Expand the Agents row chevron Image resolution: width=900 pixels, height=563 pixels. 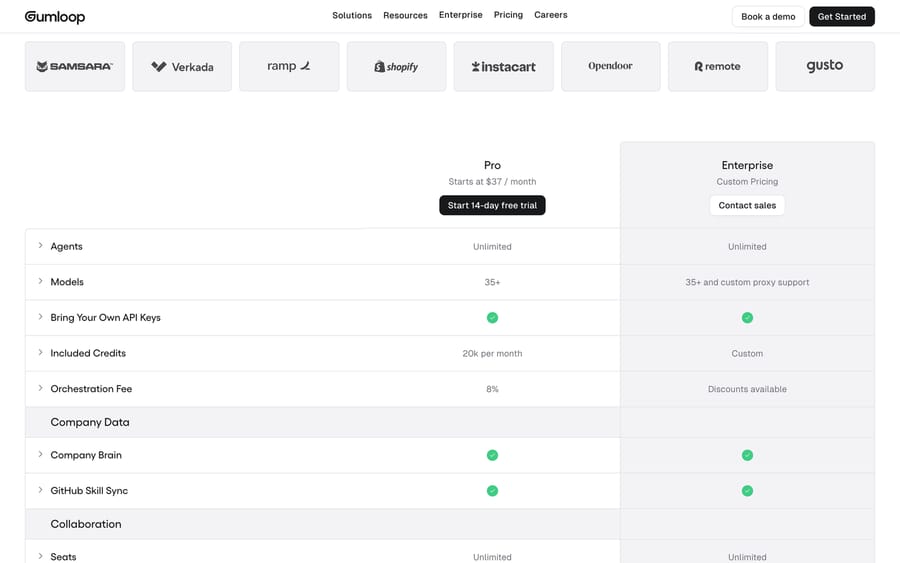[40, 246]
